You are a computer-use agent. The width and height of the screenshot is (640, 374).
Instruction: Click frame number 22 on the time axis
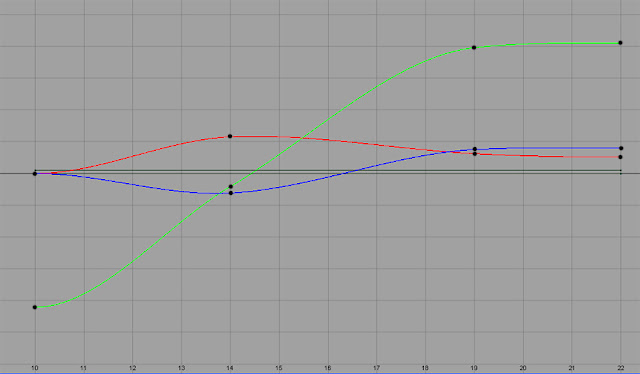620,368
